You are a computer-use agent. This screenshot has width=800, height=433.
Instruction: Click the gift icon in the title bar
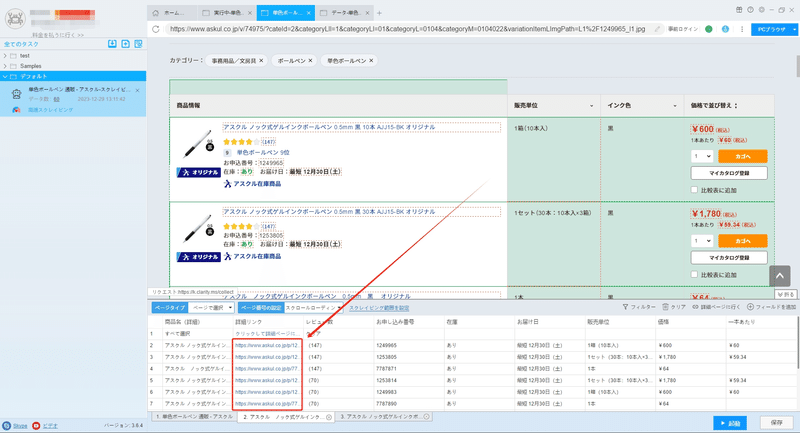[739, 10]
